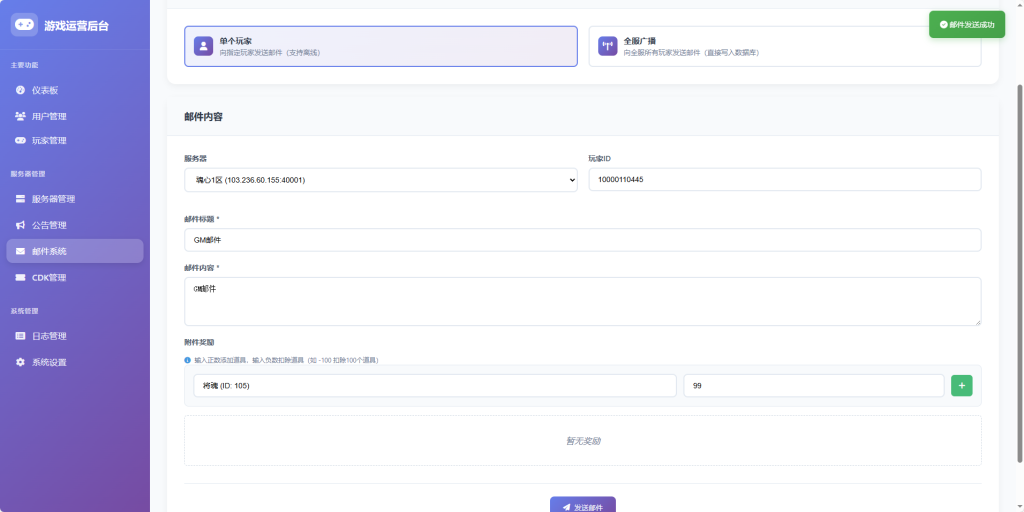Click the CDK管理 ticket icon
The image size is (1024, 512).
[x=20, y=278]
